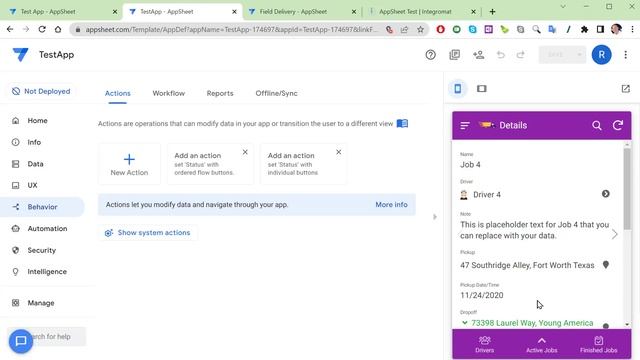Image resolution: width=640 pixels, height=360 pixels.
Task: Switch preview to mobile phone view
Action: coord(458,89)
